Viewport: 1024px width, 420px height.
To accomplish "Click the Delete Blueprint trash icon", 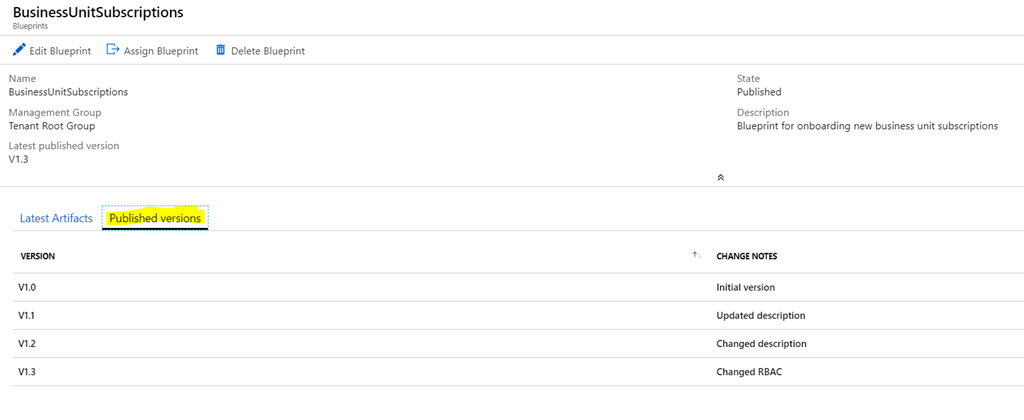I will (x=221, y=50).
